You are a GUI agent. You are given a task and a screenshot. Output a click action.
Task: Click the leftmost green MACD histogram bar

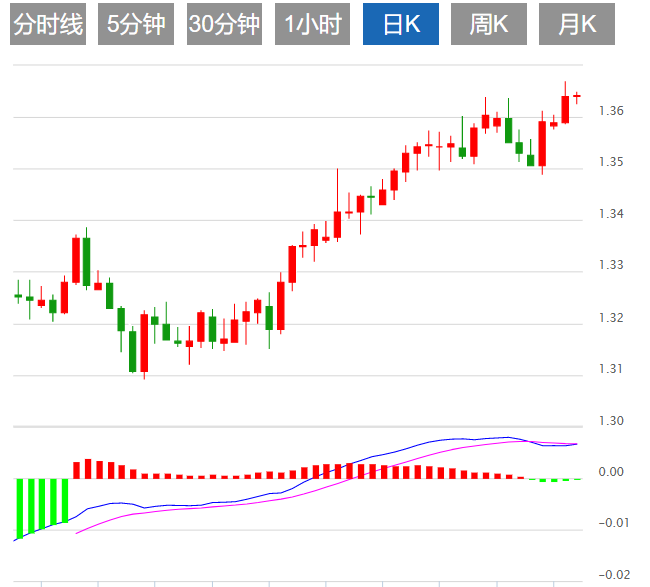click(x=19, y=508)
